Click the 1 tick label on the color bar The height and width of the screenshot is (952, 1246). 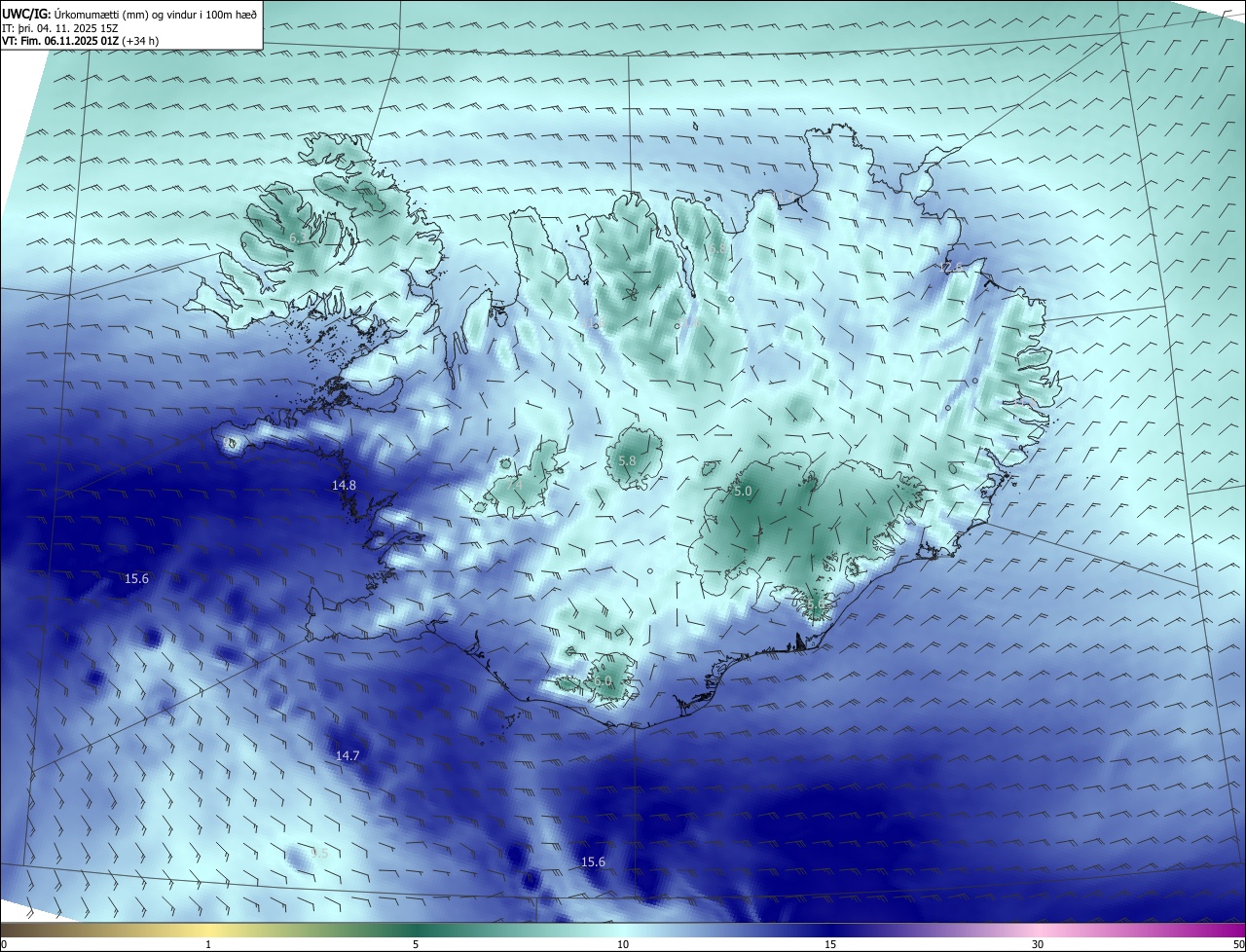coord(208,944)
